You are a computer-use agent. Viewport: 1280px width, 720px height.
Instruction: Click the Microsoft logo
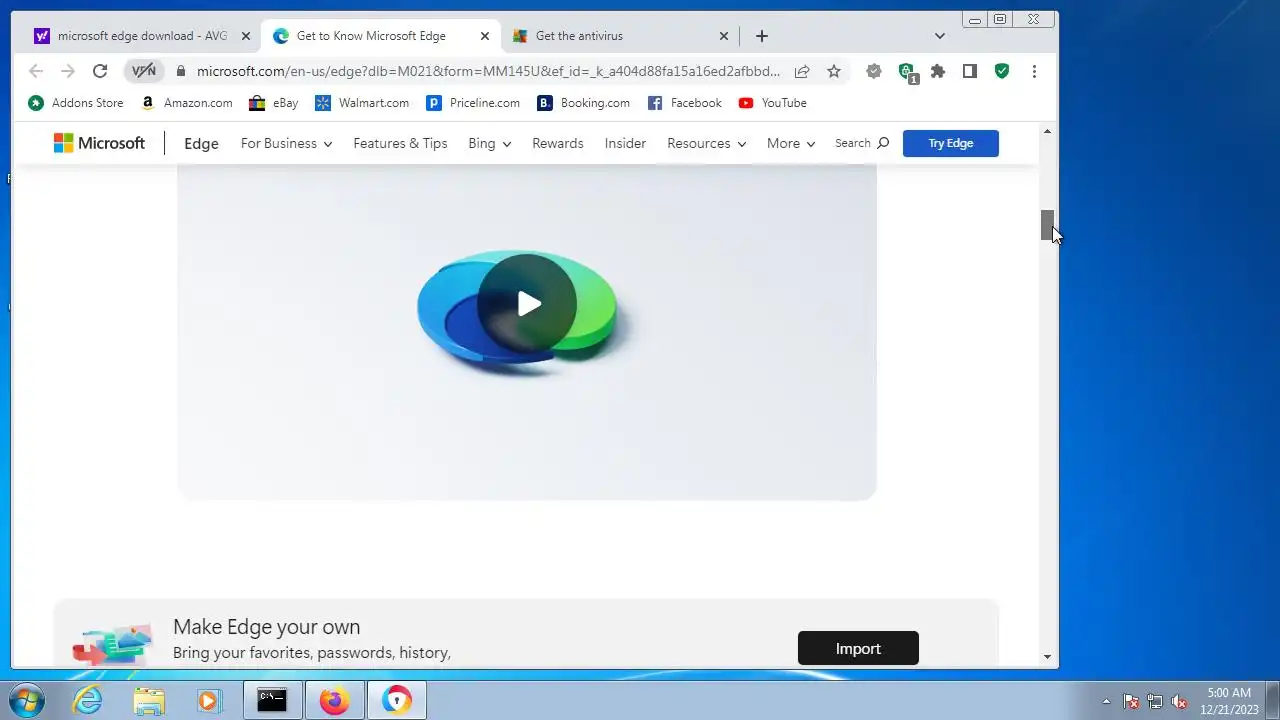(99, 143)
